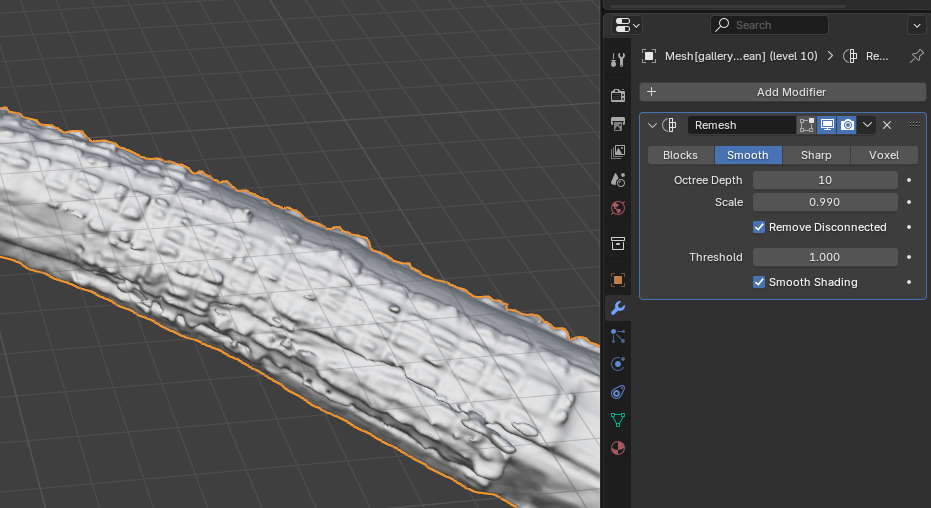Adjust the Octree Depth value field
Viewport: 931px width, 508px height.
pyautogui.click(x=825, y=180)
